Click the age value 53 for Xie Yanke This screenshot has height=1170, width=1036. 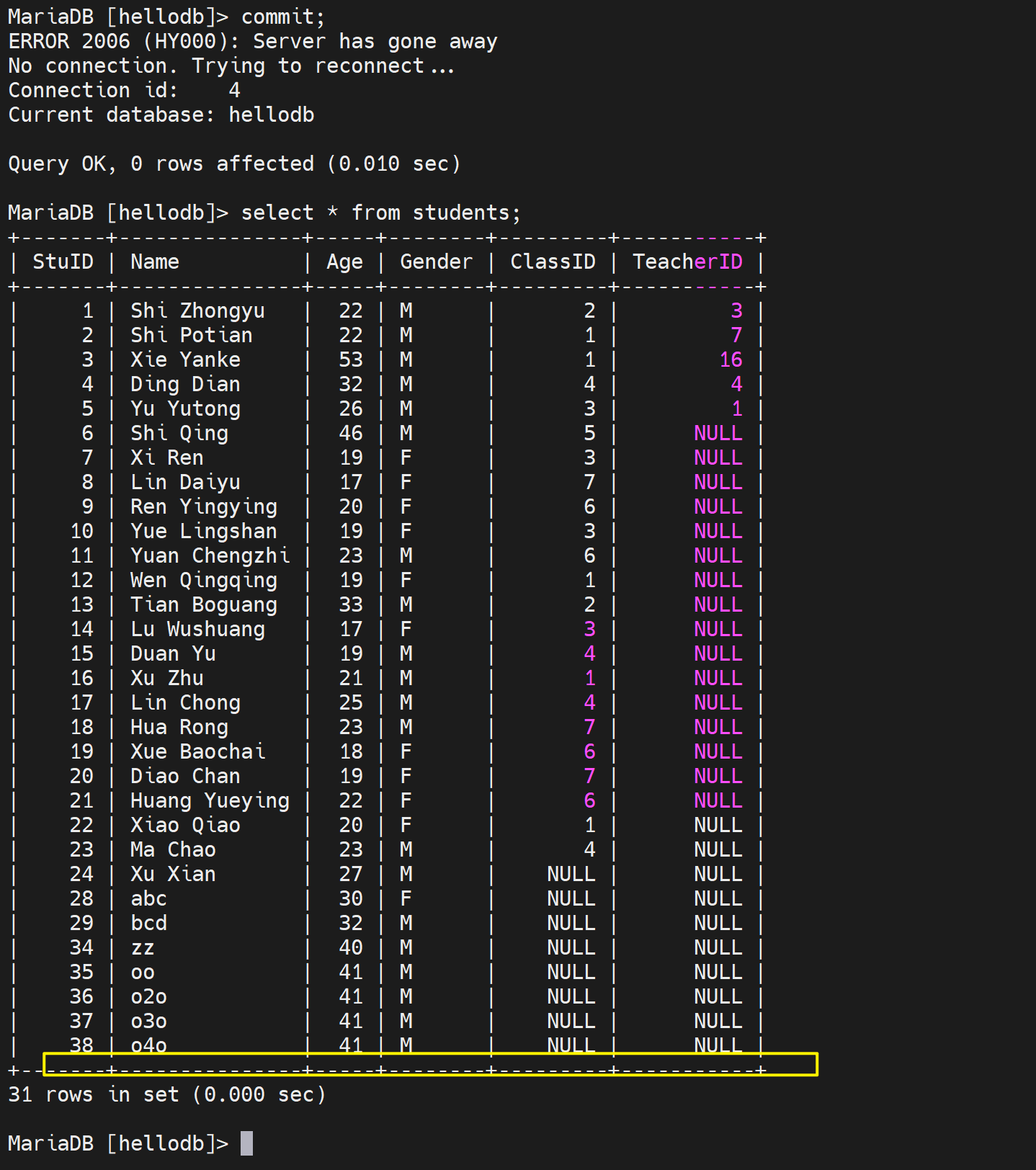pos(351,360)
